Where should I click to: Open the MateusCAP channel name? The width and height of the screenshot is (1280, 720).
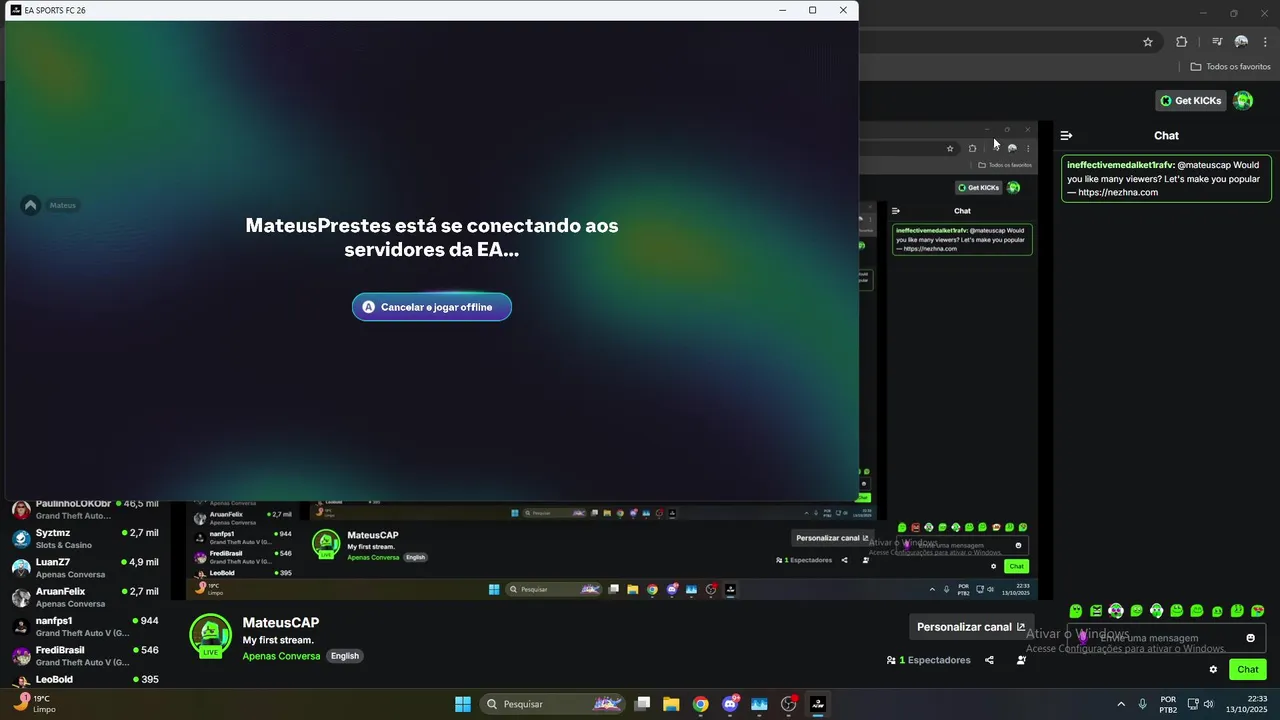point(281,622)
